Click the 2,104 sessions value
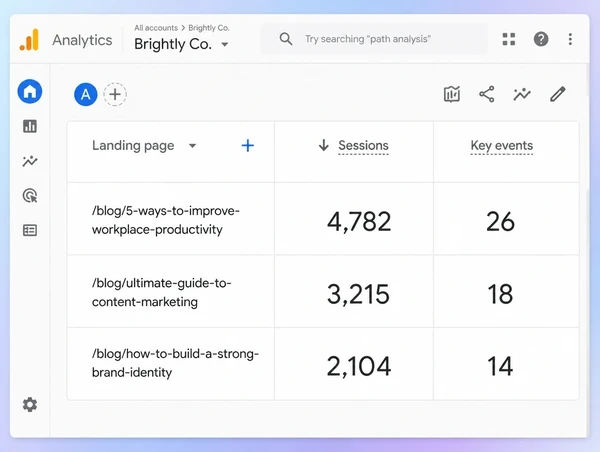The height and width of the screenshot is (452, 600). click(359, 366)
